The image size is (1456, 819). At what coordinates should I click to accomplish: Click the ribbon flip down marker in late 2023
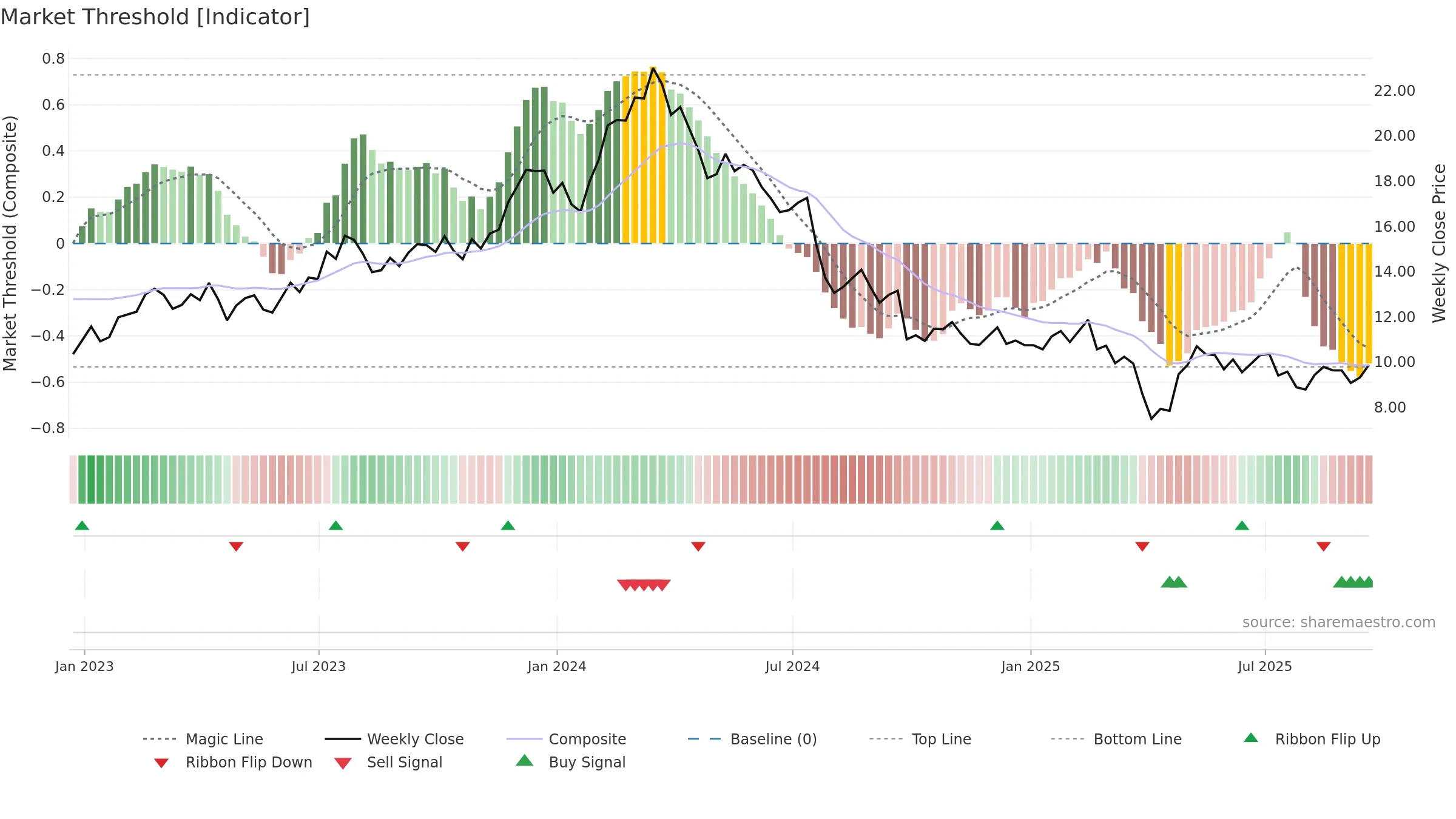(462, 547)
